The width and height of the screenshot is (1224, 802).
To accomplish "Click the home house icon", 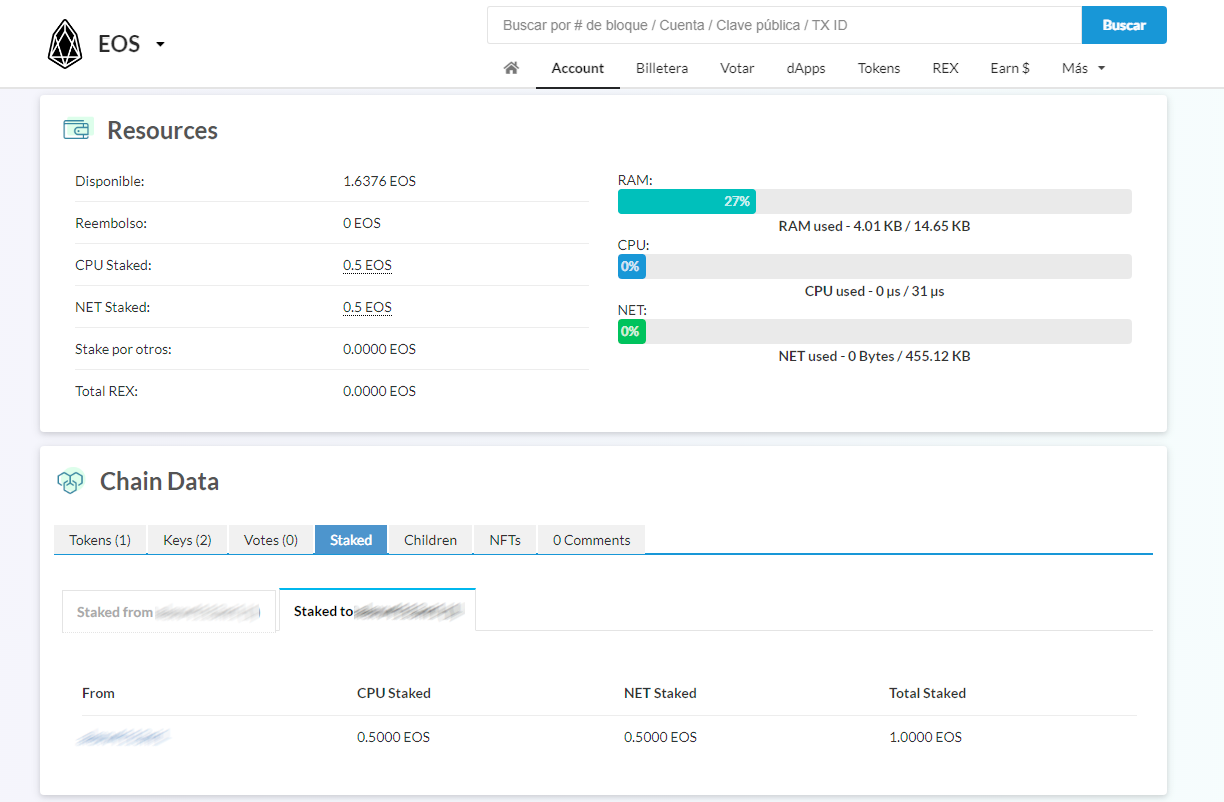I will [x=511, y=67].
